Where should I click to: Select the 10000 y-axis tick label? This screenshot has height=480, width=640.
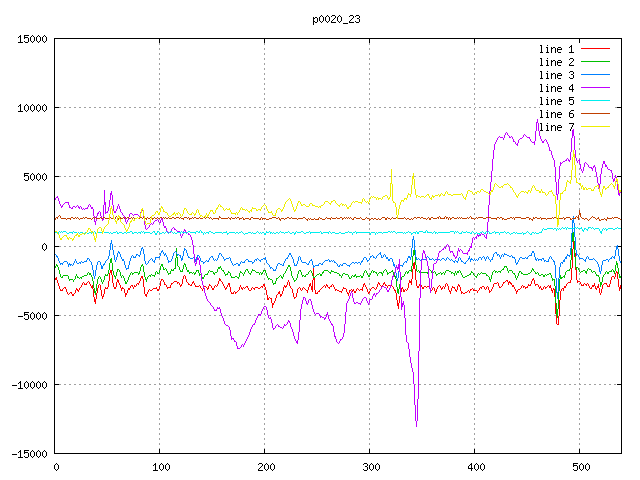32,108
